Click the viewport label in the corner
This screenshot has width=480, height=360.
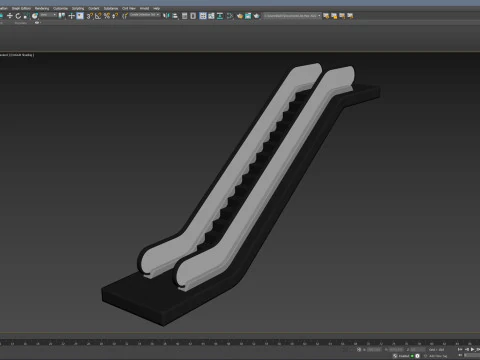pyautogui.click(x=17, y=55)
